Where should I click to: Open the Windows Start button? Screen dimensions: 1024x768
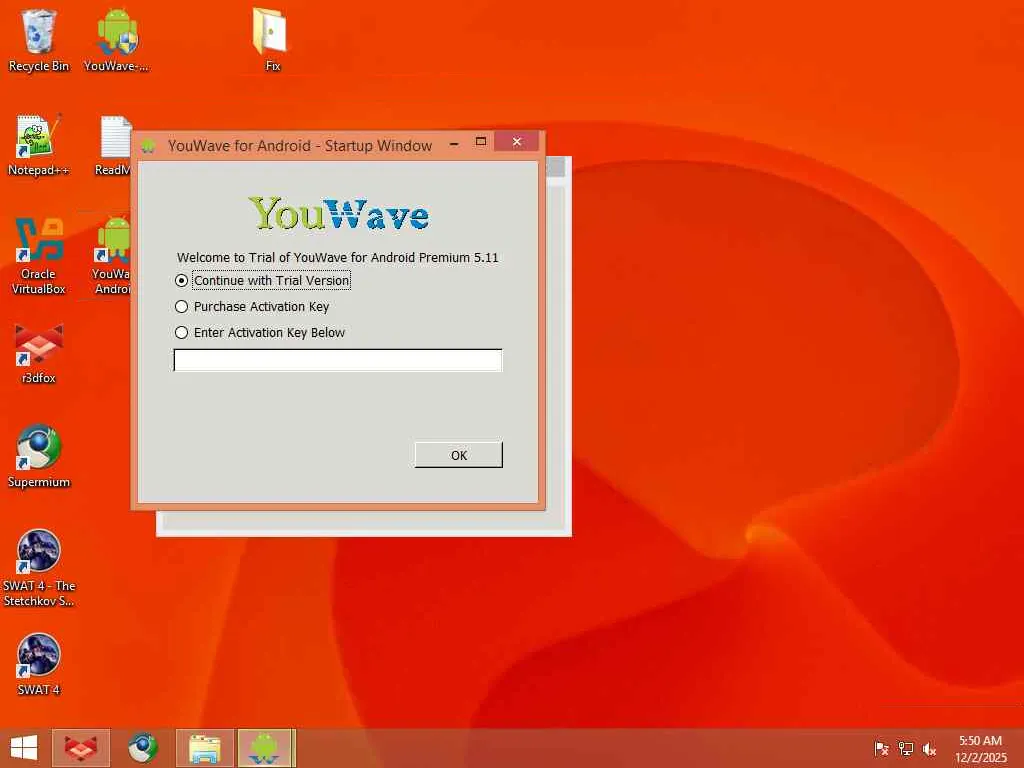click(24, 748)
